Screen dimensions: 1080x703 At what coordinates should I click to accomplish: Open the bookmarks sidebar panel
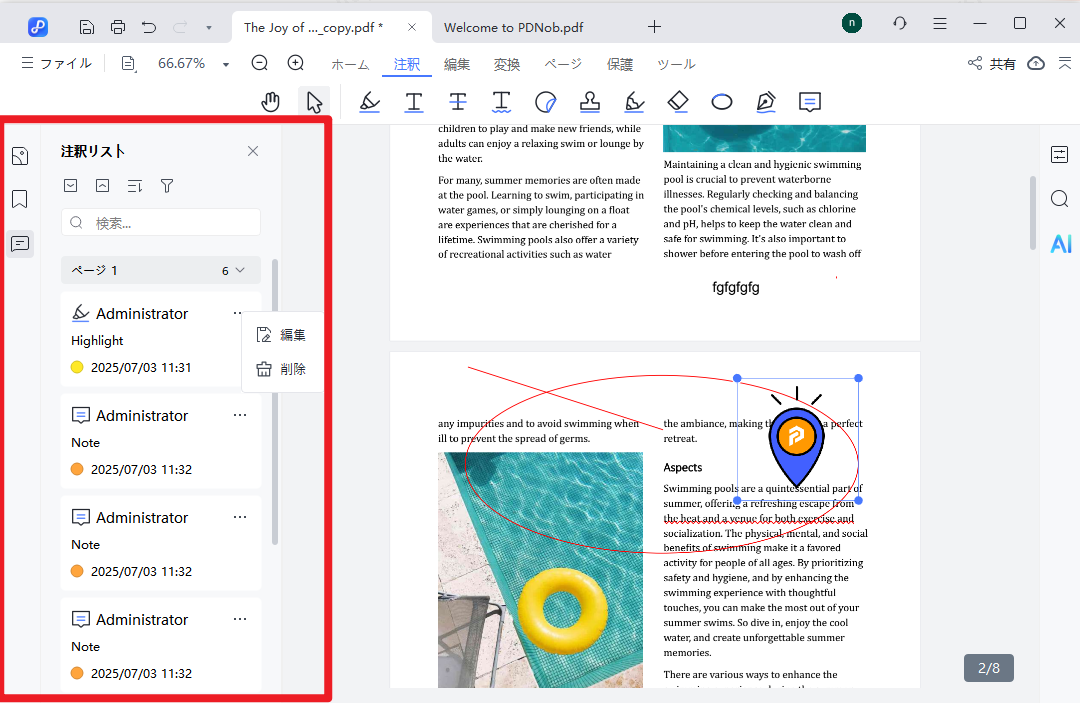tap(20, 199)
